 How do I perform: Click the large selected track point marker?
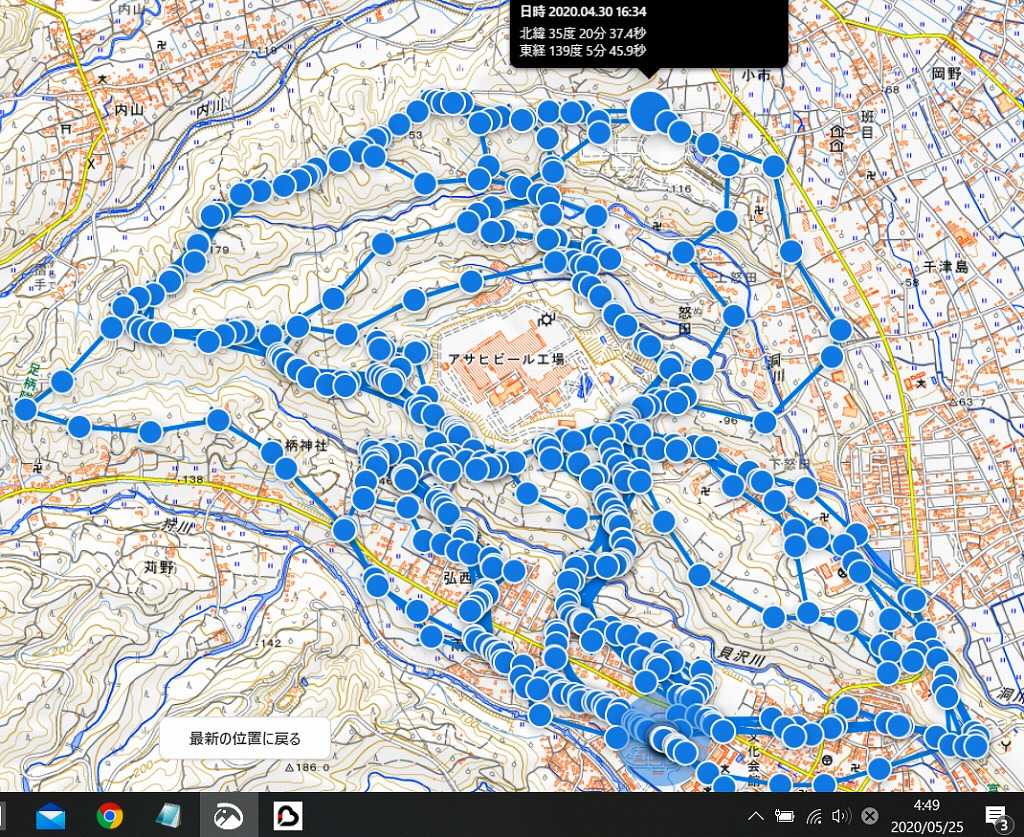tap(650, 109)
